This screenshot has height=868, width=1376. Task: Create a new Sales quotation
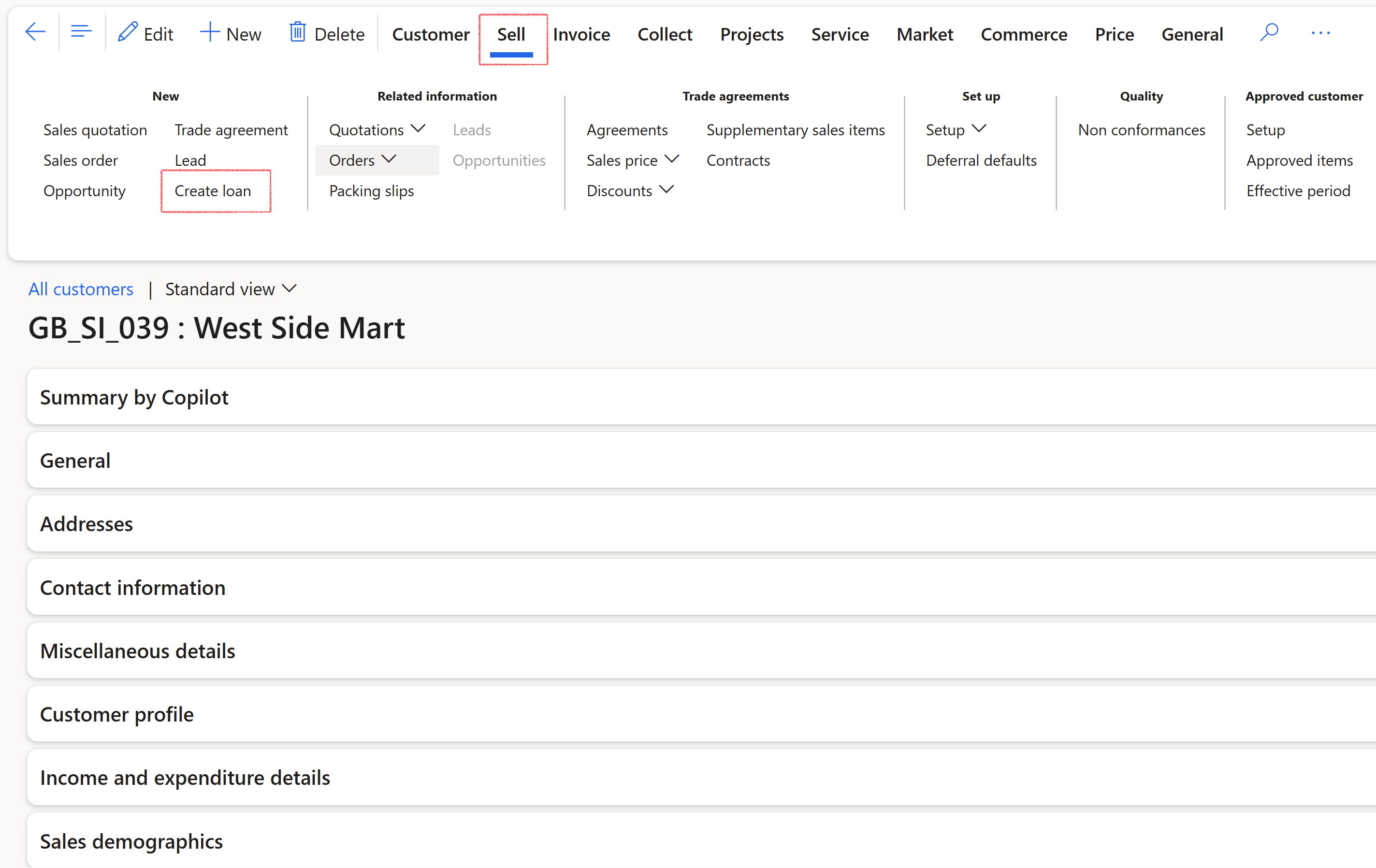(x=95, y=130)
